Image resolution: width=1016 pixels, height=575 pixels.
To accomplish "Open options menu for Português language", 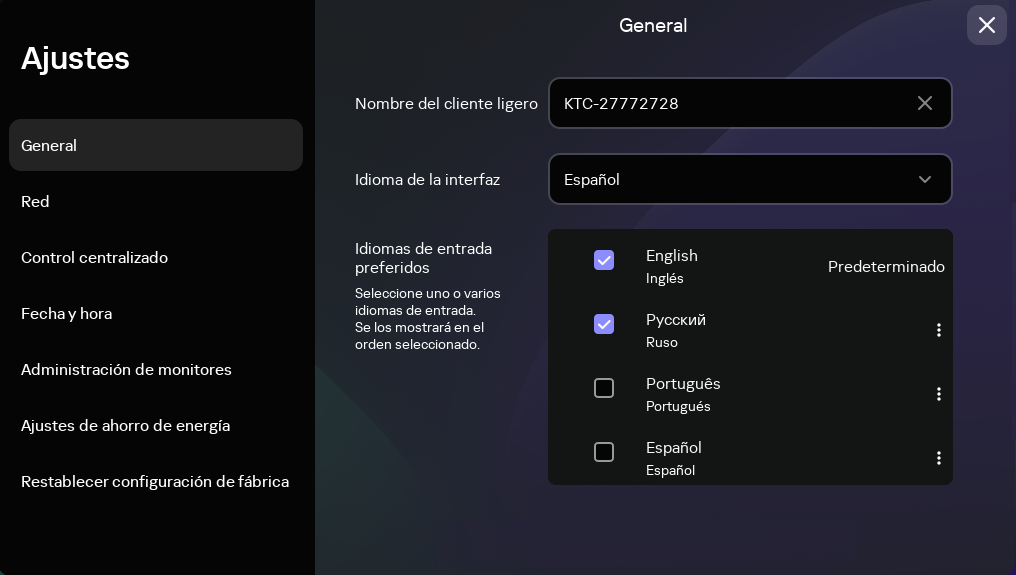I will pyautogui.click(x=938, y=394).
